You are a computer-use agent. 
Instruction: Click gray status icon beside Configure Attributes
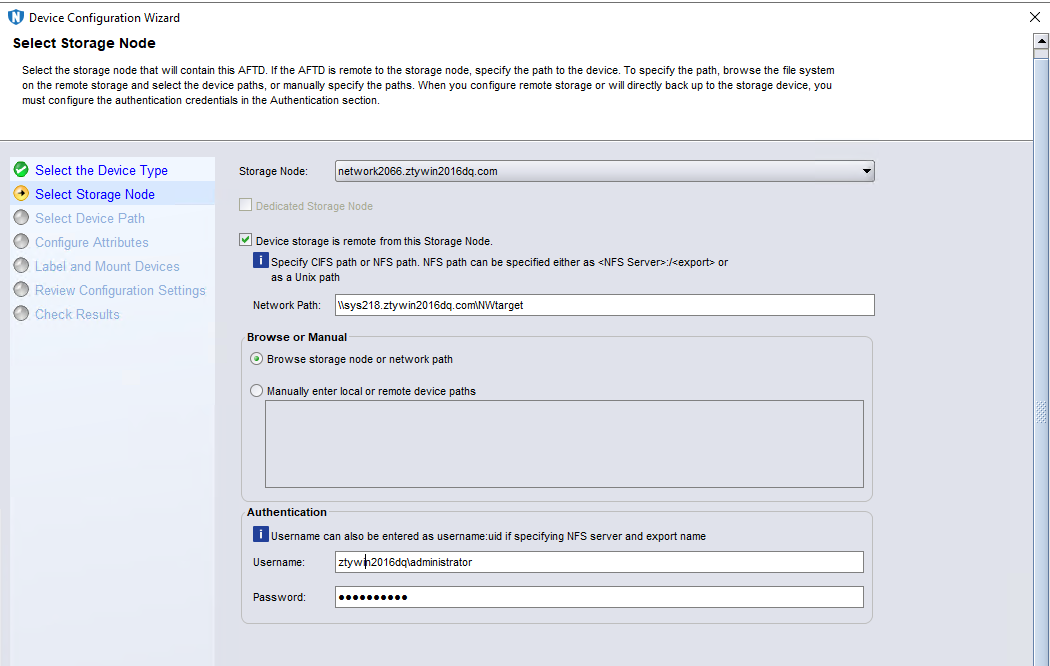(x=21, y=242)
